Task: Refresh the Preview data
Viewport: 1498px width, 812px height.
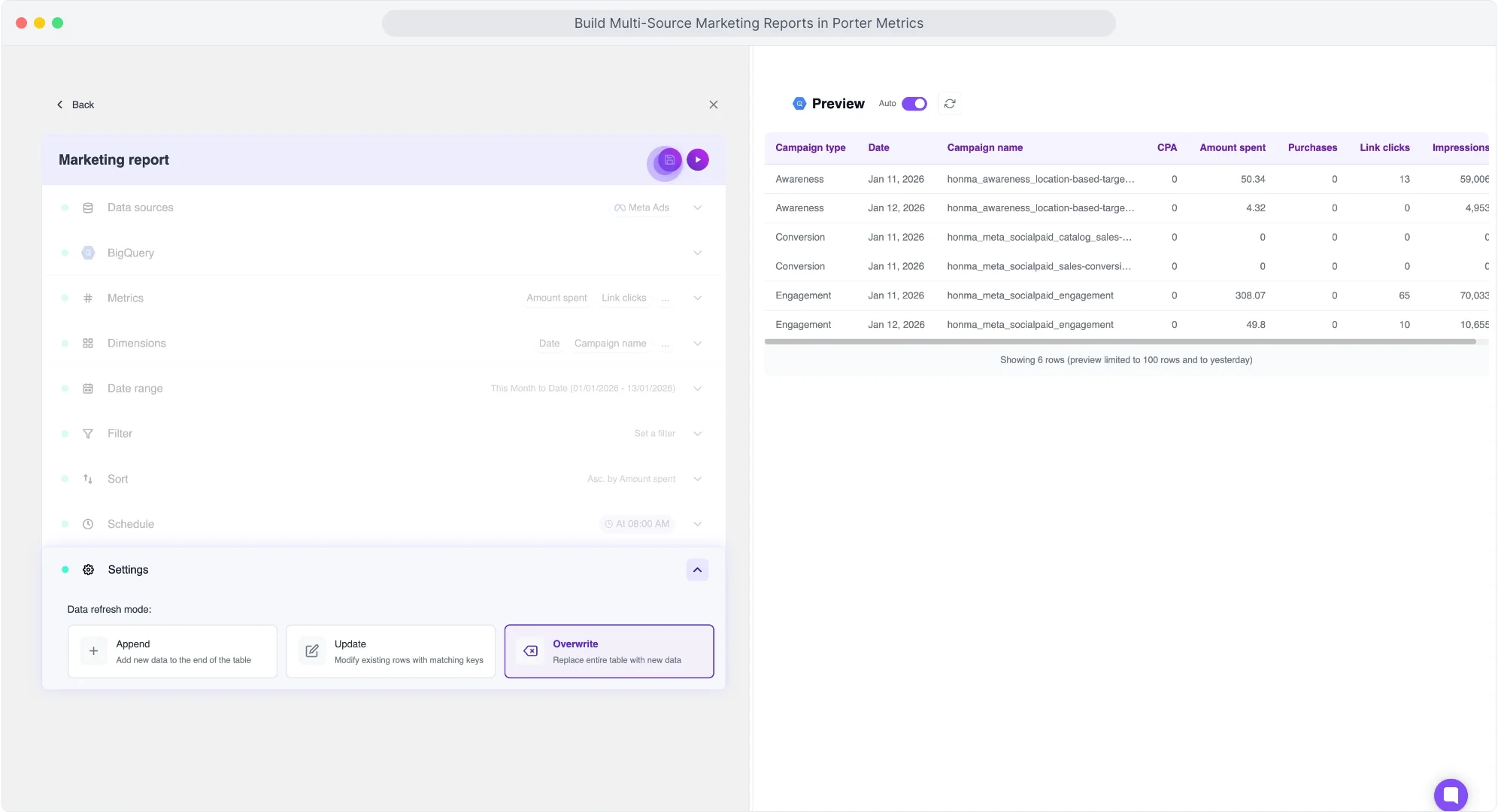Action: [x=949, y=103]
